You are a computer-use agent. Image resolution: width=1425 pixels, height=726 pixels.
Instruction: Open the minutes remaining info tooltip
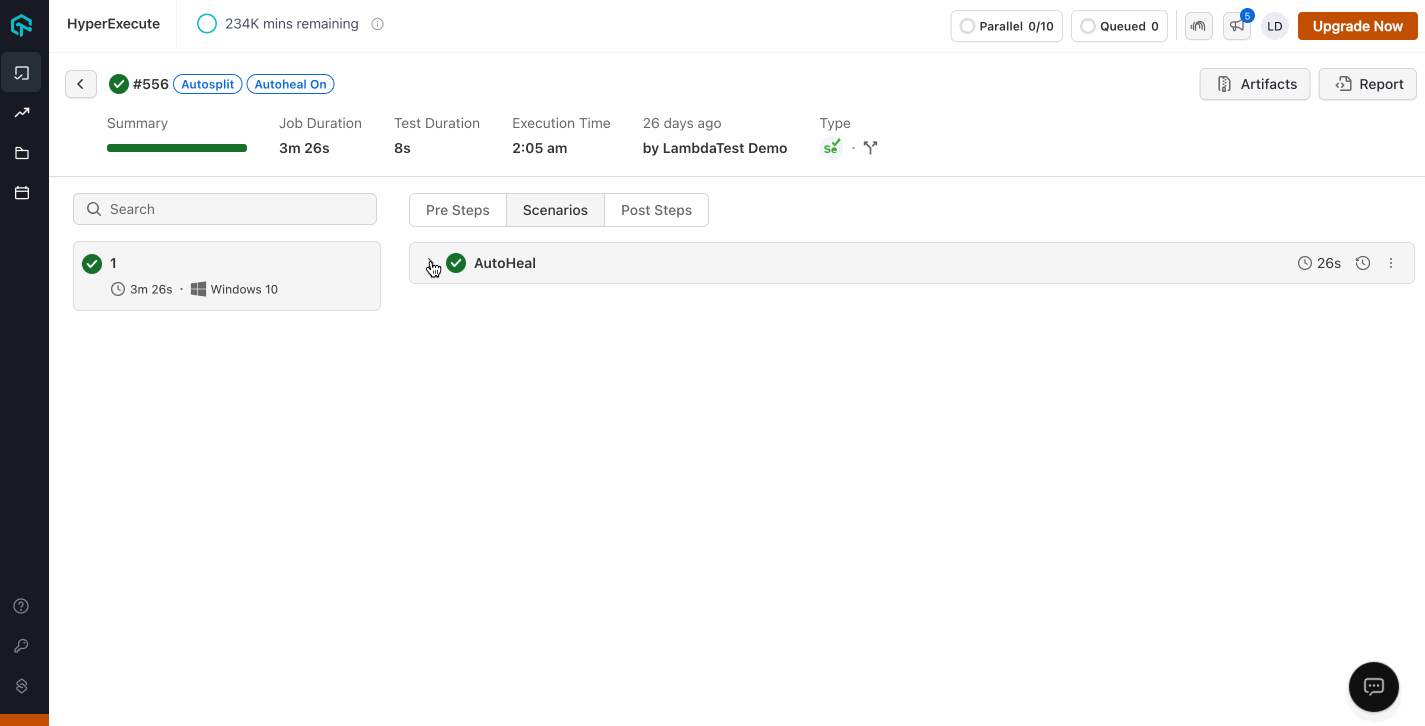(376, 24)
